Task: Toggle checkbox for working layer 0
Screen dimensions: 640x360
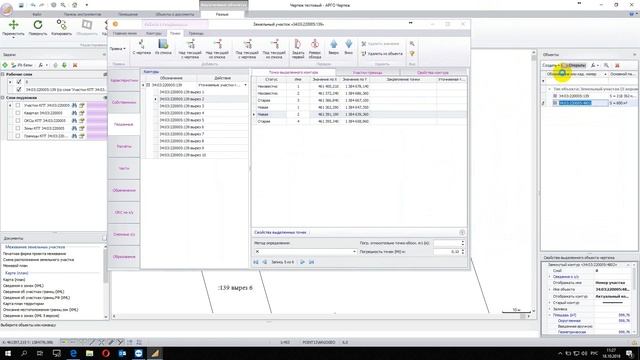Action: (19, 82)
